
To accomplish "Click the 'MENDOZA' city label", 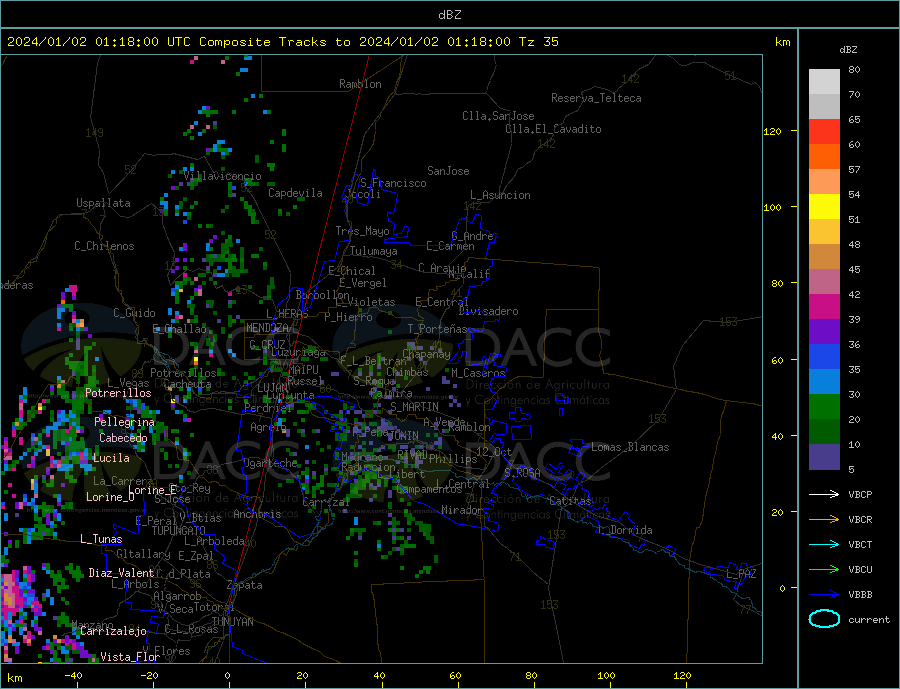I will click(x=267, y=328).
